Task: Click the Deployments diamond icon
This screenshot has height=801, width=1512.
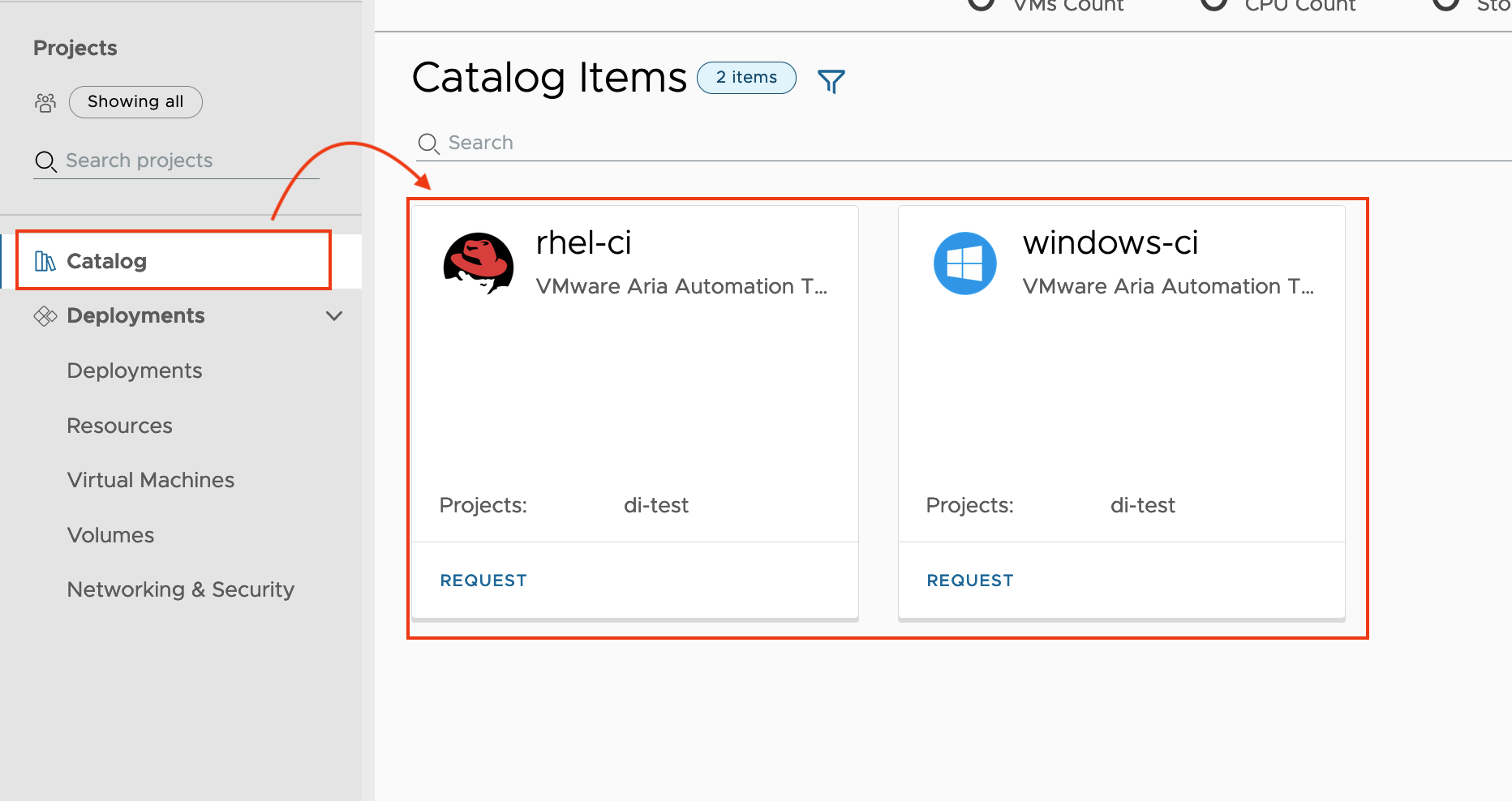Action: point(45,316)
